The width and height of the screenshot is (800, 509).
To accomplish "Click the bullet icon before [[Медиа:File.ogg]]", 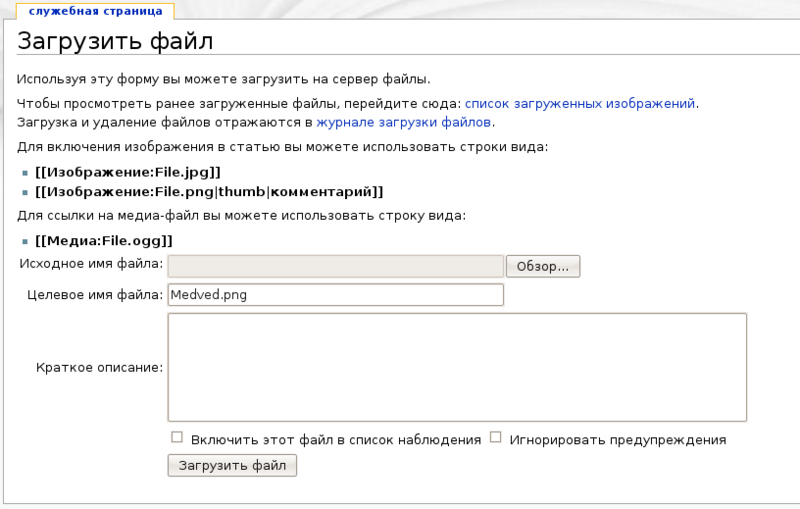I will click(x=25, y=241).
